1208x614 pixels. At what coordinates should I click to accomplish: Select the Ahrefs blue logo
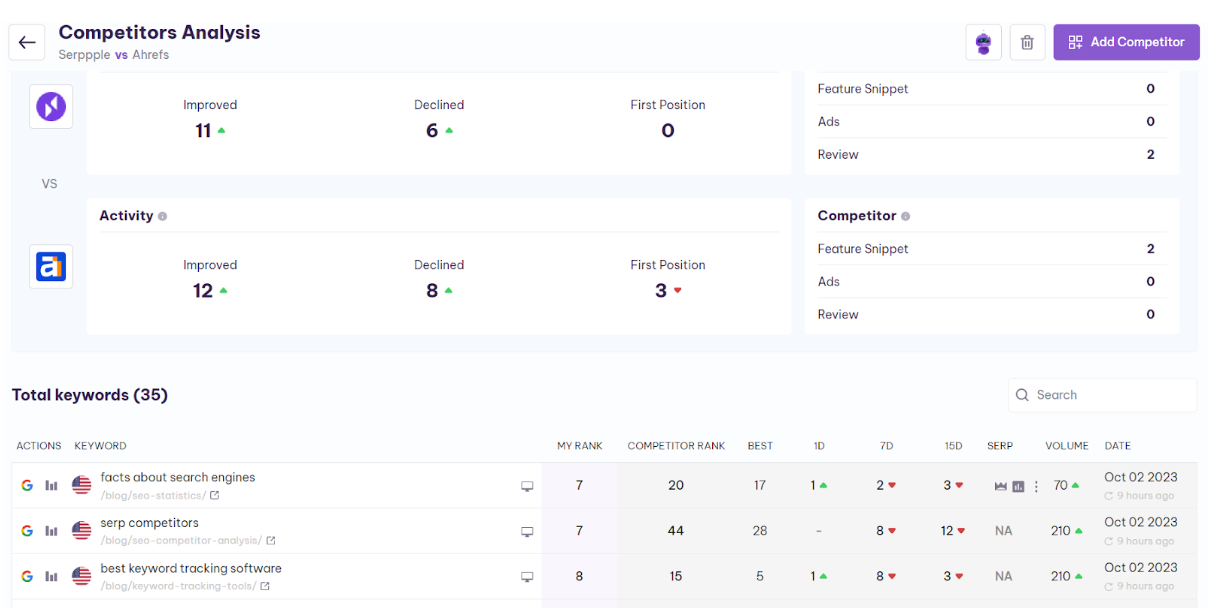coord(51,266)
